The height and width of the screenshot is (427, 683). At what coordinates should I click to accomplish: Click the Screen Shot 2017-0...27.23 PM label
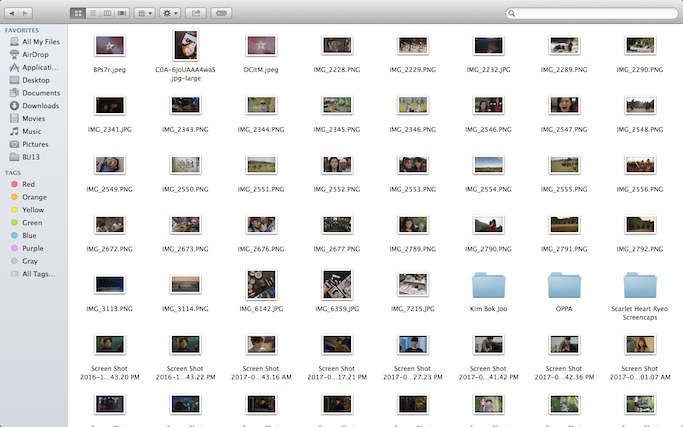[x=413, y=373]
